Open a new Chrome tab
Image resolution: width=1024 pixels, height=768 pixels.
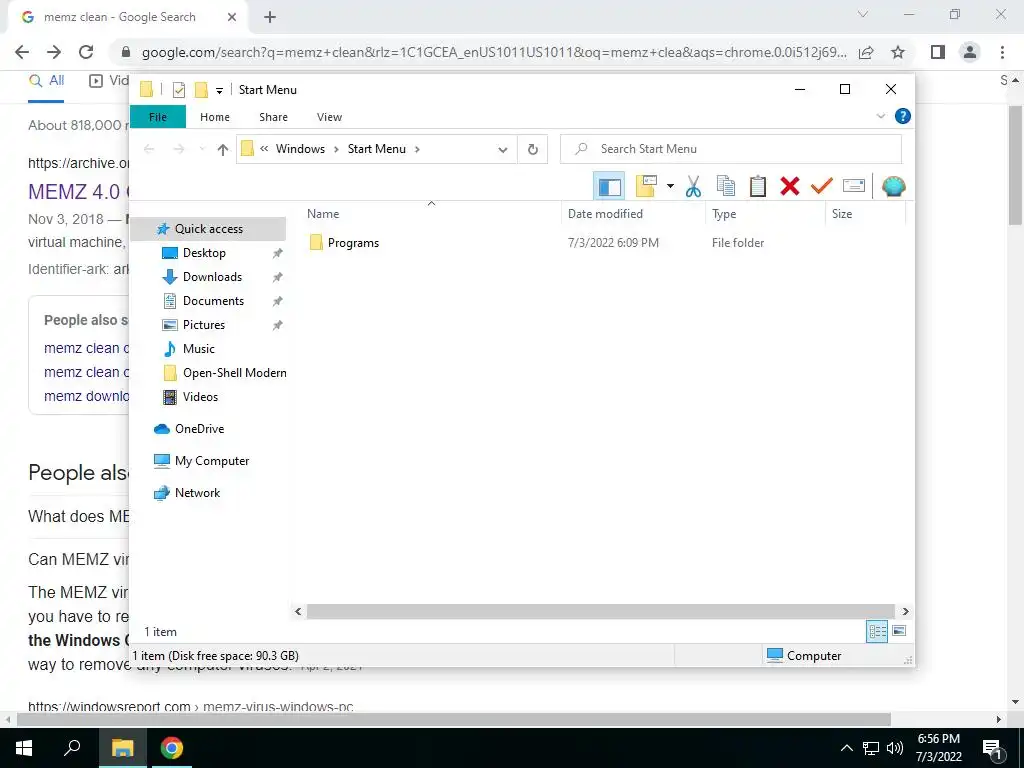coord(270,18)
